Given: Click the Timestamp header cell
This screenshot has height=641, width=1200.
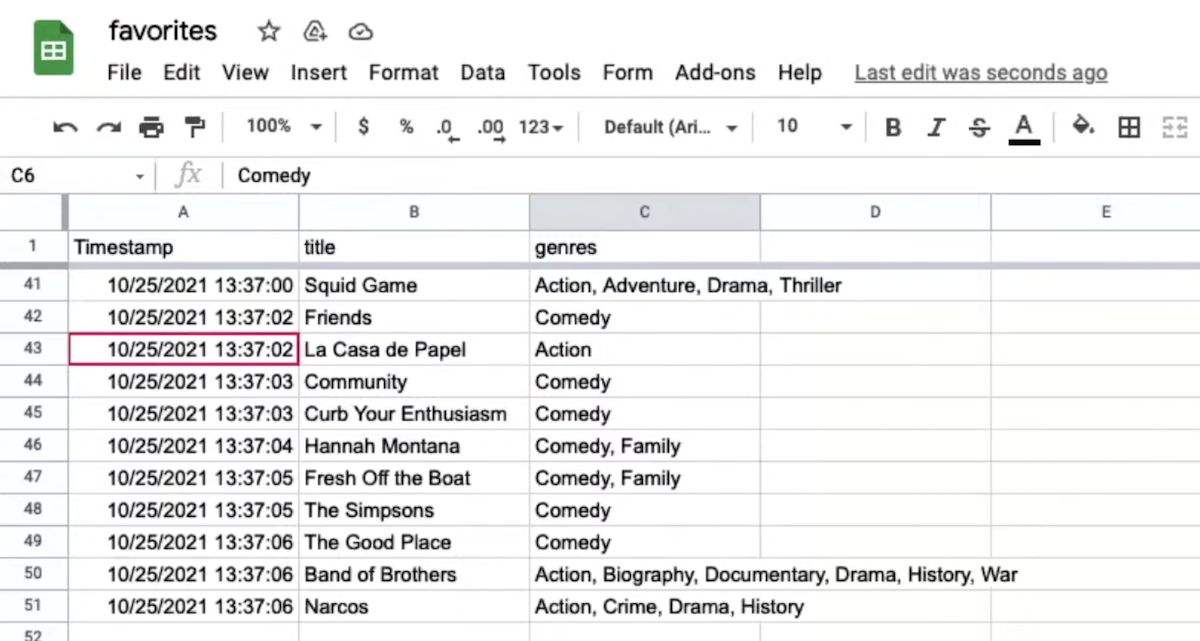Looking at the screenshot, I should pos(183,247).
